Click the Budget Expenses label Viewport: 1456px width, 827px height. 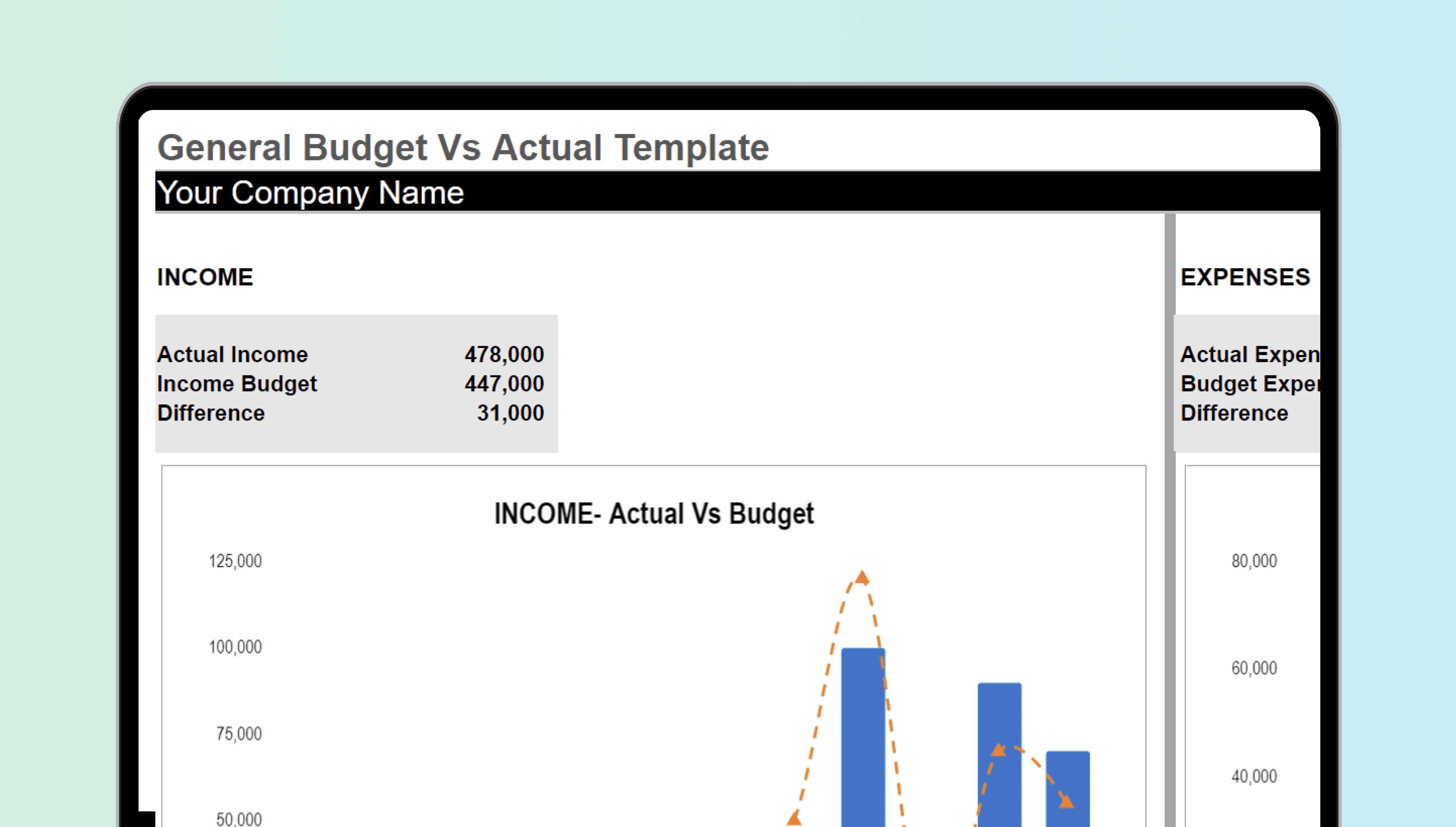(x=1250, y=384)
